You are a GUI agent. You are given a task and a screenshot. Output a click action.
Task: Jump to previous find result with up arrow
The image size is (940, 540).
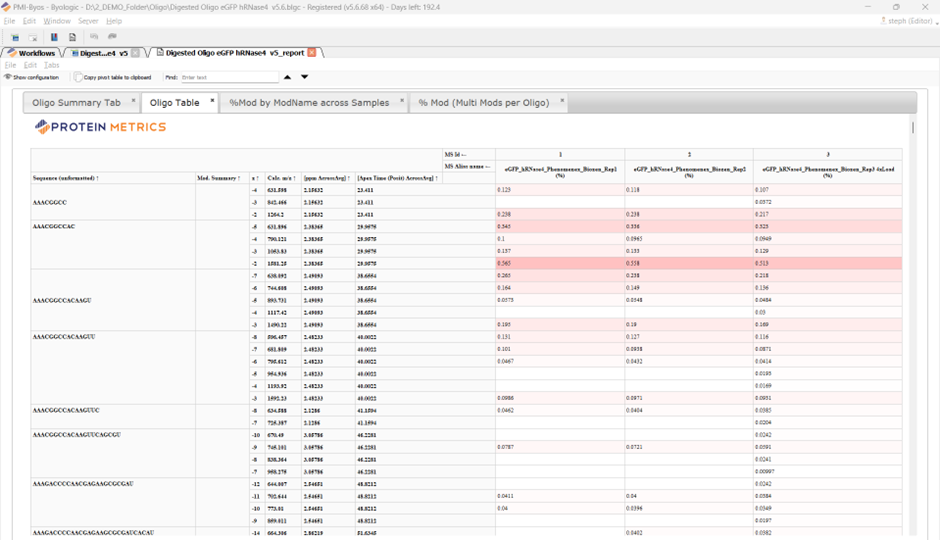(x=288, y=77)
